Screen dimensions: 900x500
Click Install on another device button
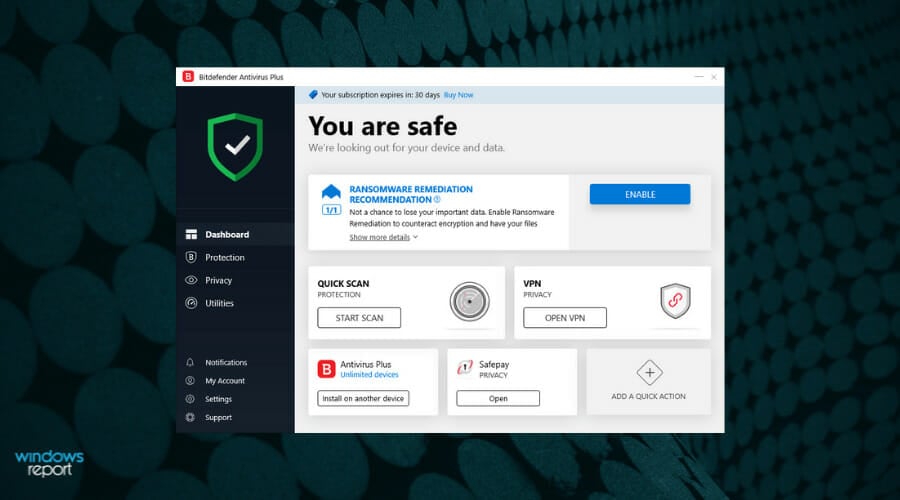[363, 398]
